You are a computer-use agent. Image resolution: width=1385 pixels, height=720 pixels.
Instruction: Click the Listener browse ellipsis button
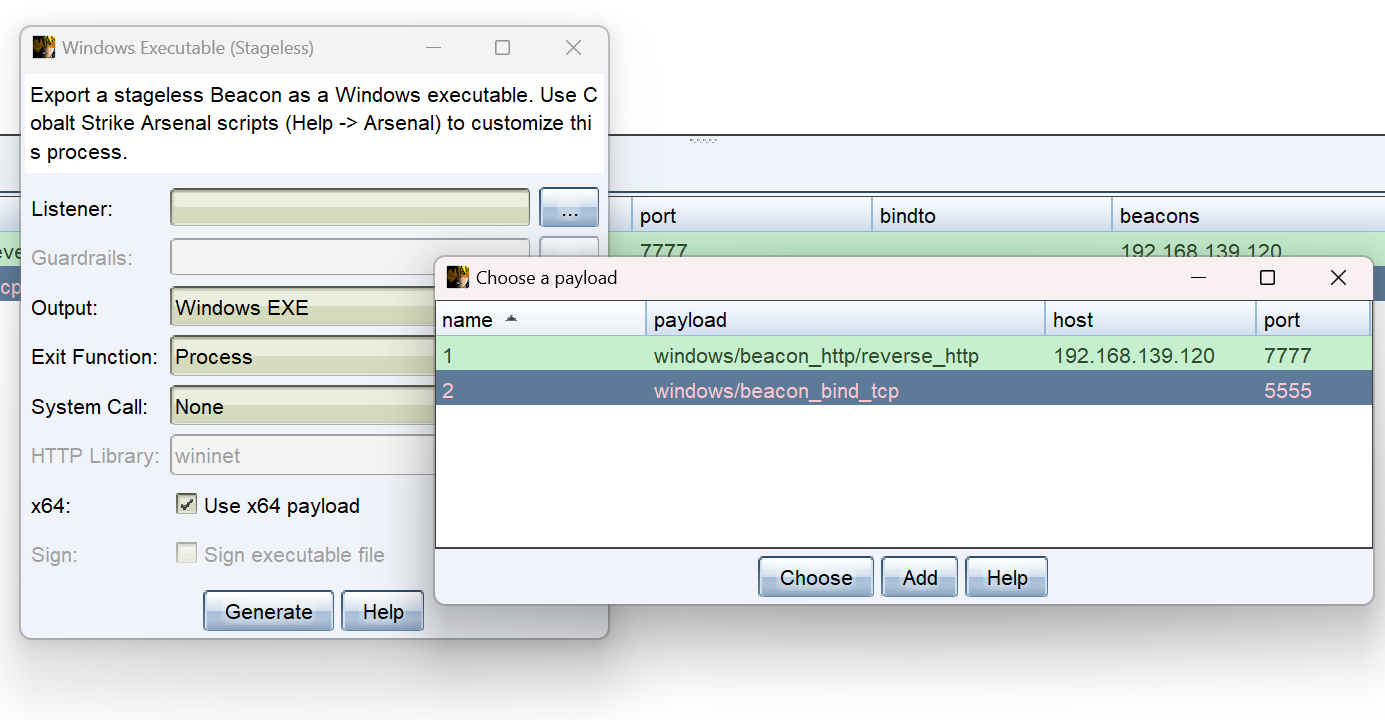coord(569,208)
